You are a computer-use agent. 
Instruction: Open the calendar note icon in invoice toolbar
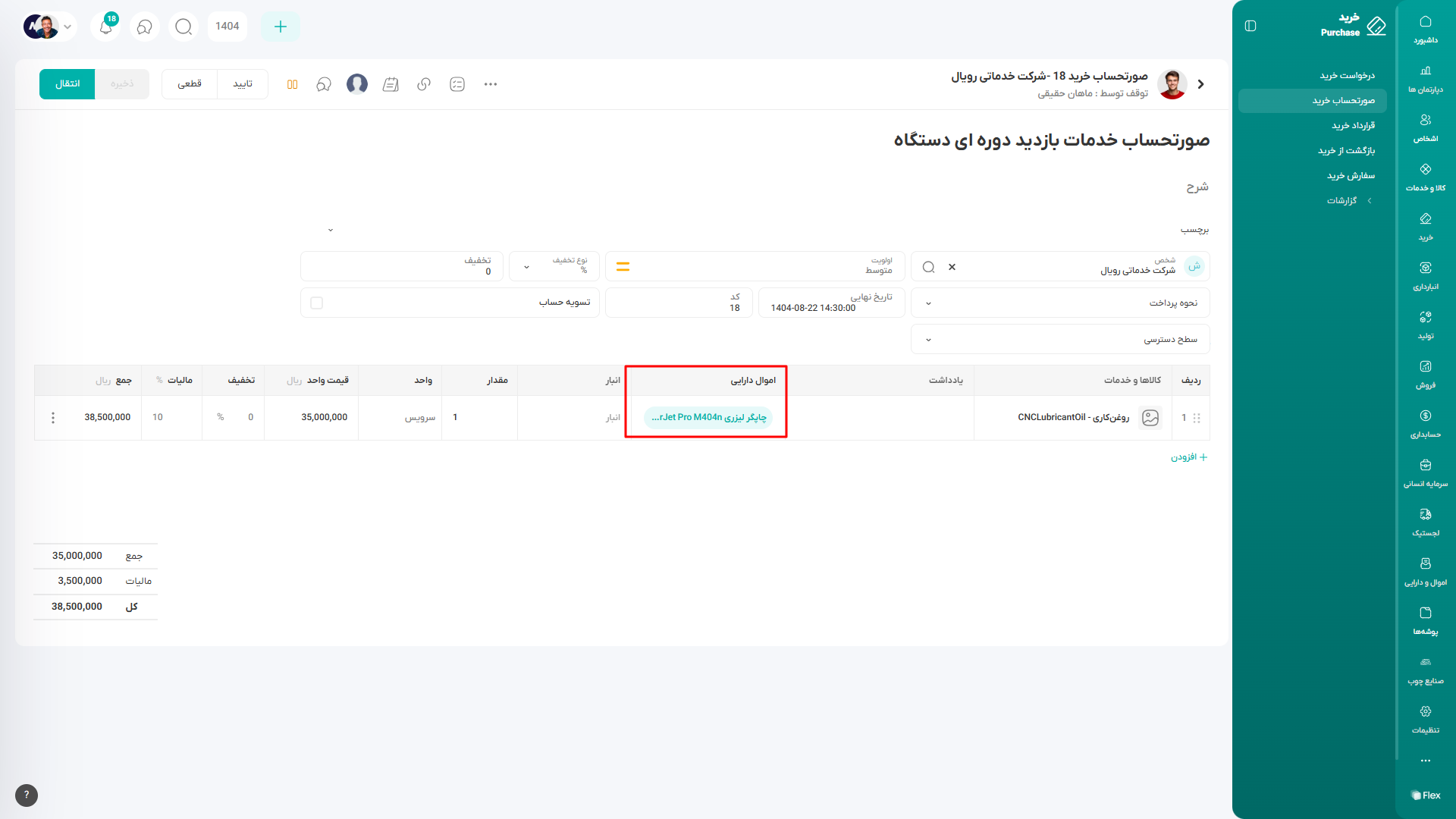point(391,84)
